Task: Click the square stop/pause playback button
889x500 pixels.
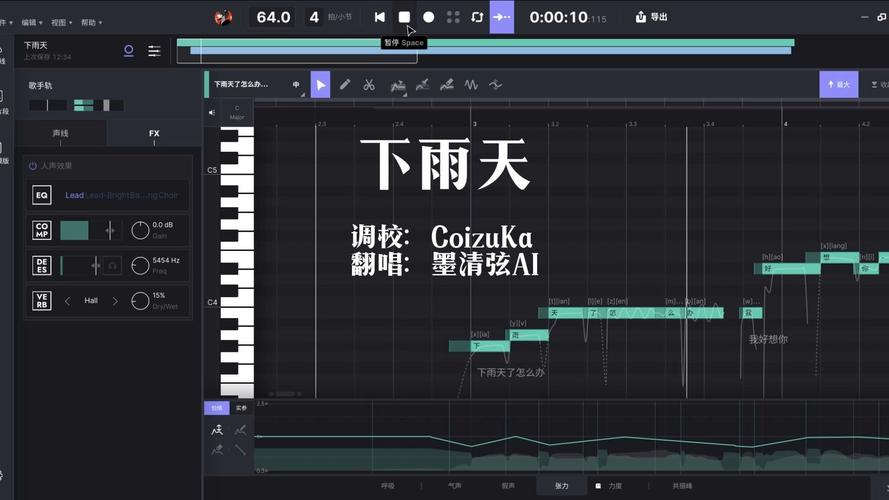Action: click(x=404, y=17)
